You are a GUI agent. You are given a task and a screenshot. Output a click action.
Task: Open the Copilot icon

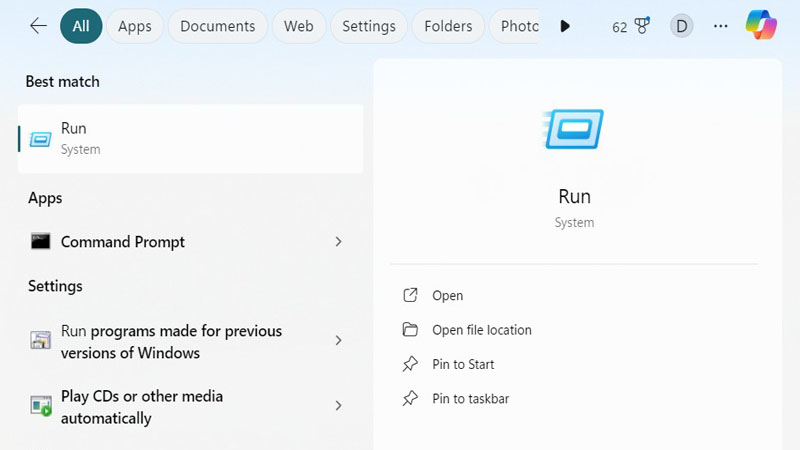(x=762, y=26)
